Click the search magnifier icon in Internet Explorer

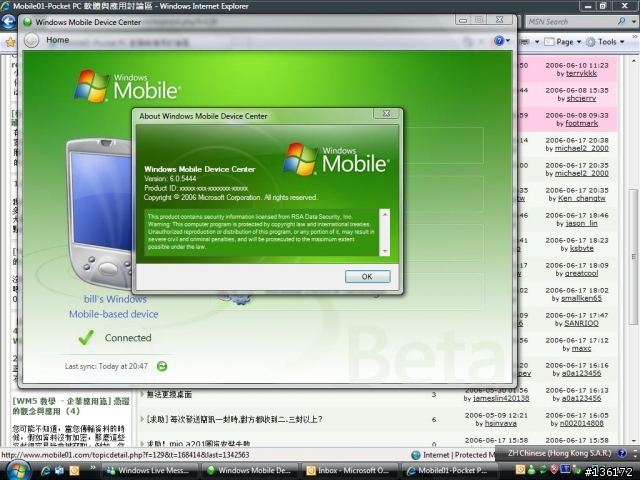pos(621,21)
